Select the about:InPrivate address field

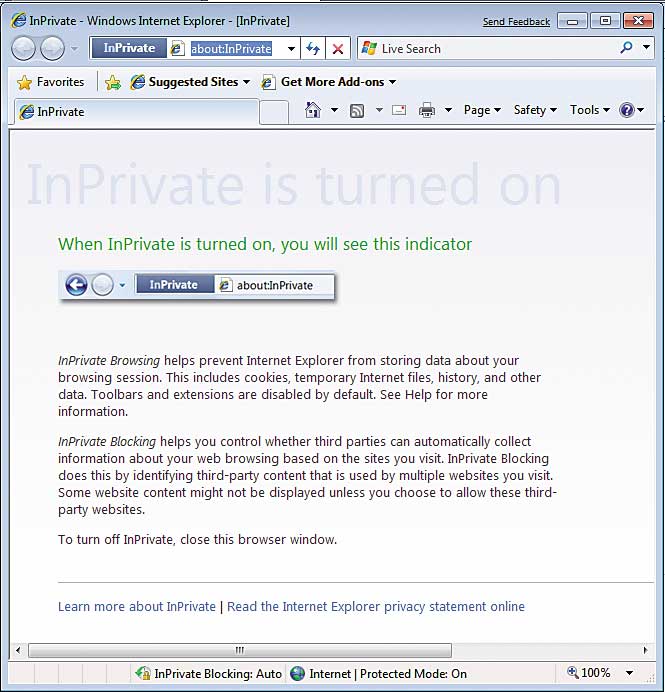click(231, 49)
